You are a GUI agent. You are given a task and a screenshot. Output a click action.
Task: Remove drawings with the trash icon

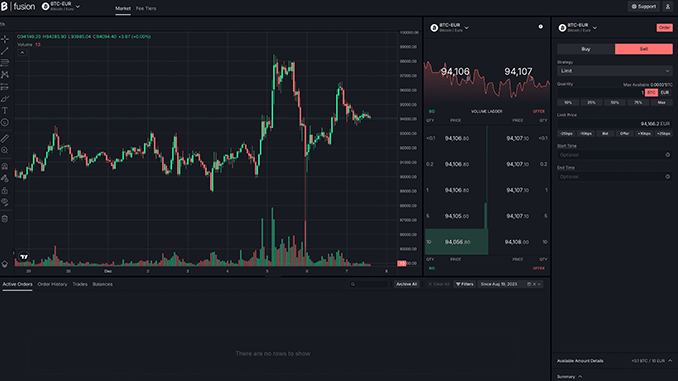(x=5, y=218)
